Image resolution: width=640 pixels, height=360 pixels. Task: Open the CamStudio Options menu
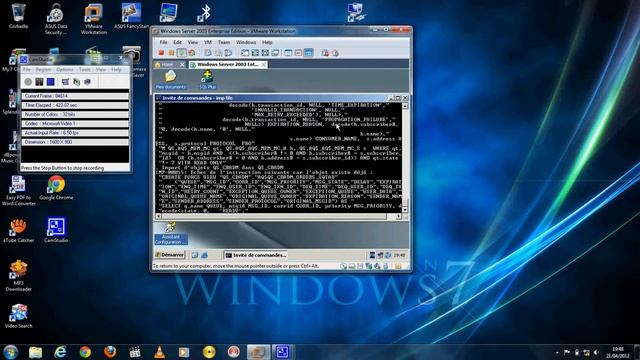65,70
